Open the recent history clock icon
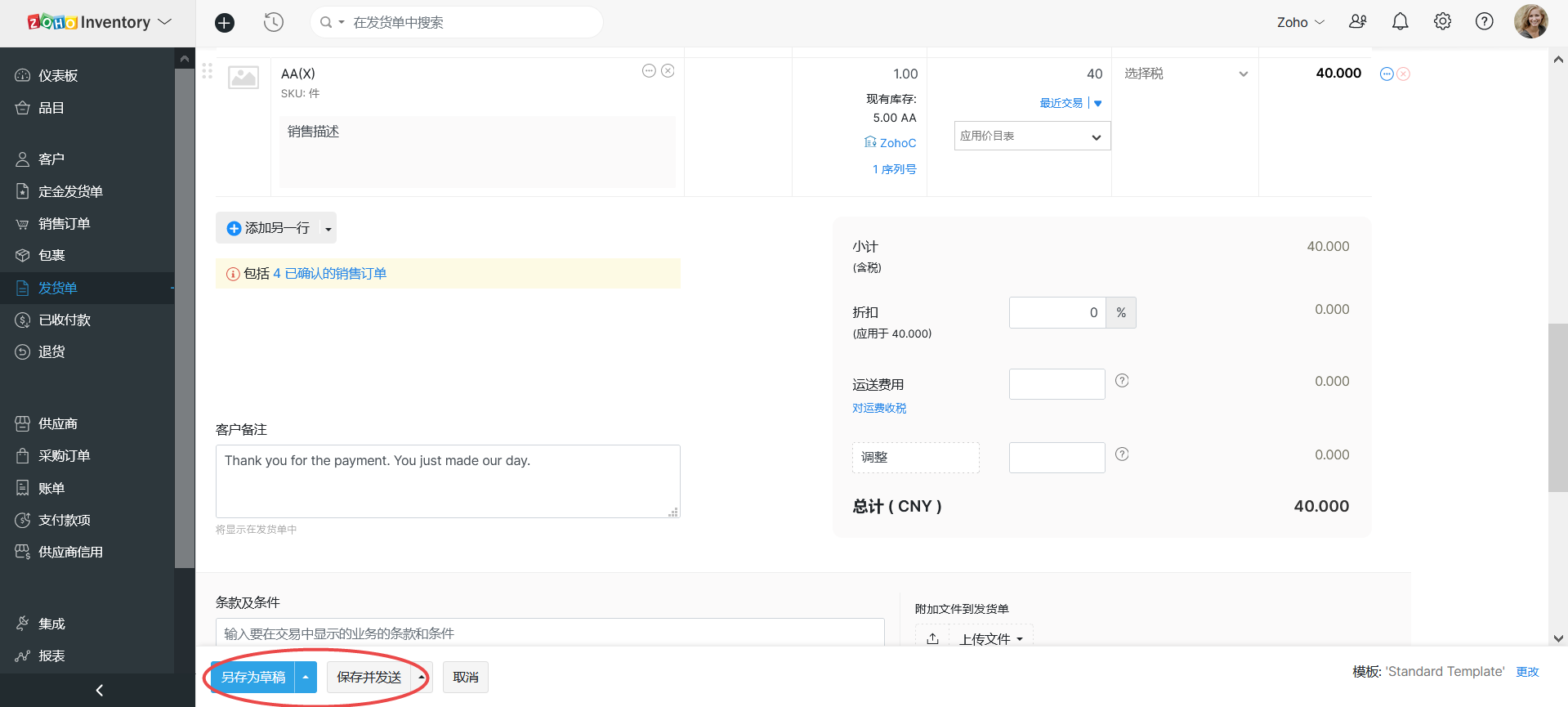 274,23
